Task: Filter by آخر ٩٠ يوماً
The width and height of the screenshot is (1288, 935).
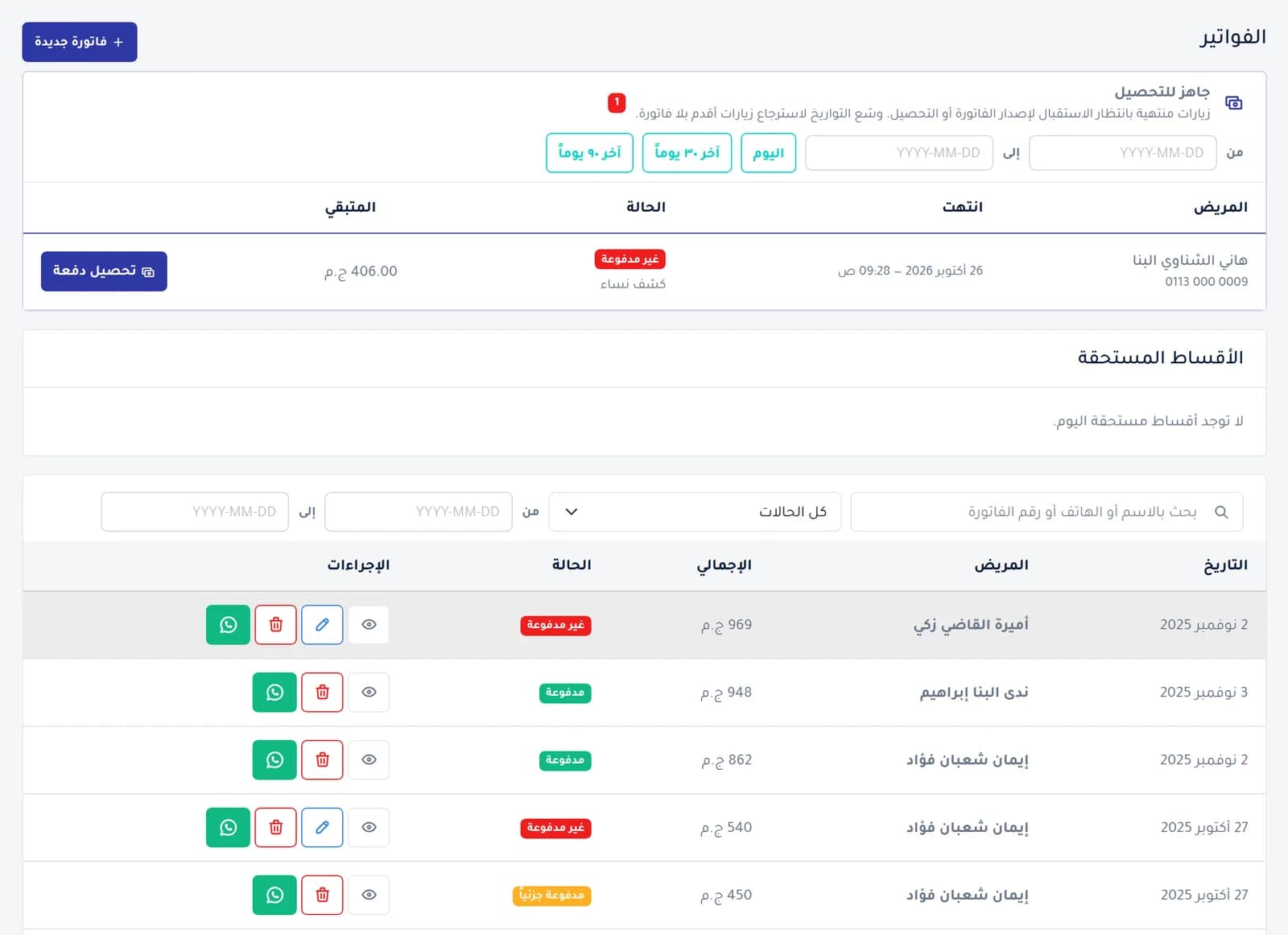Action: [589, 153]
